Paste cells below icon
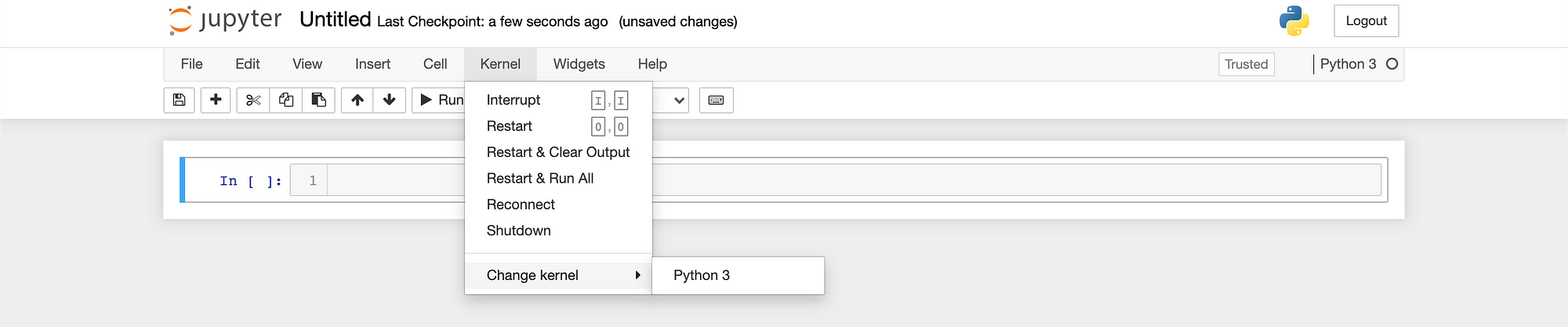 pos(319,100)
